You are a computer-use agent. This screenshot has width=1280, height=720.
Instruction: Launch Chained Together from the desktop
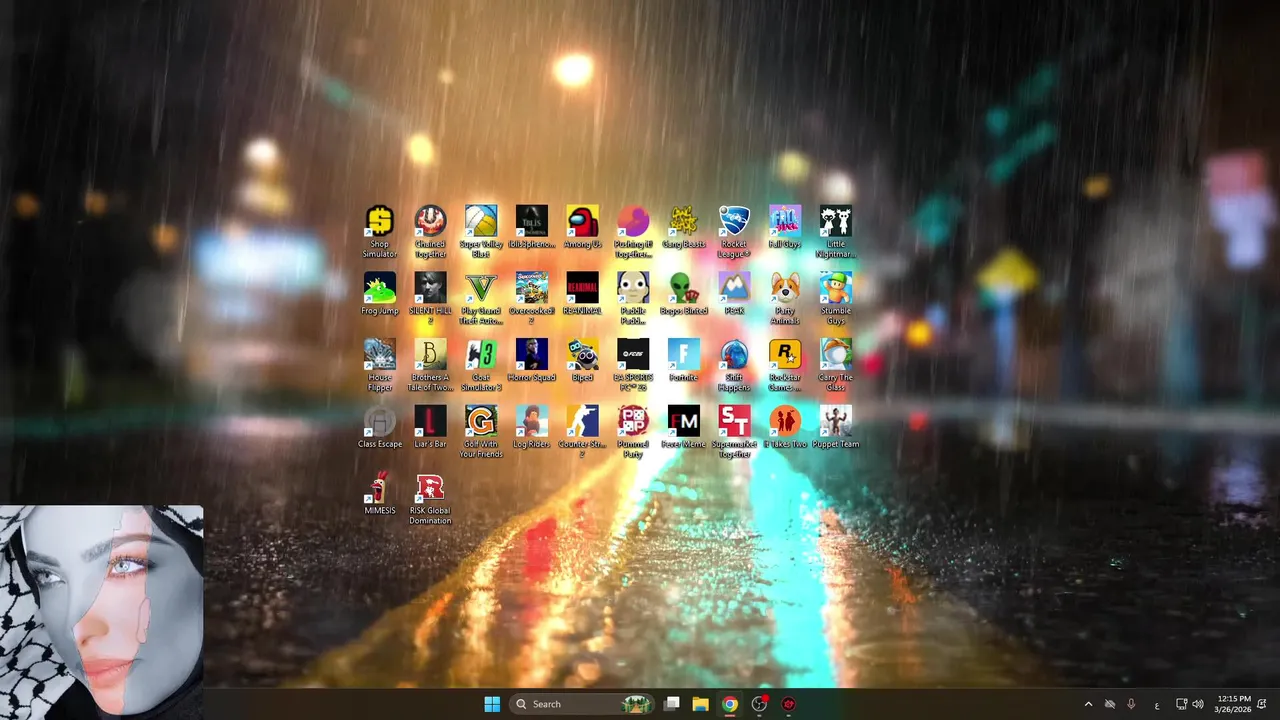pos(430,221)
